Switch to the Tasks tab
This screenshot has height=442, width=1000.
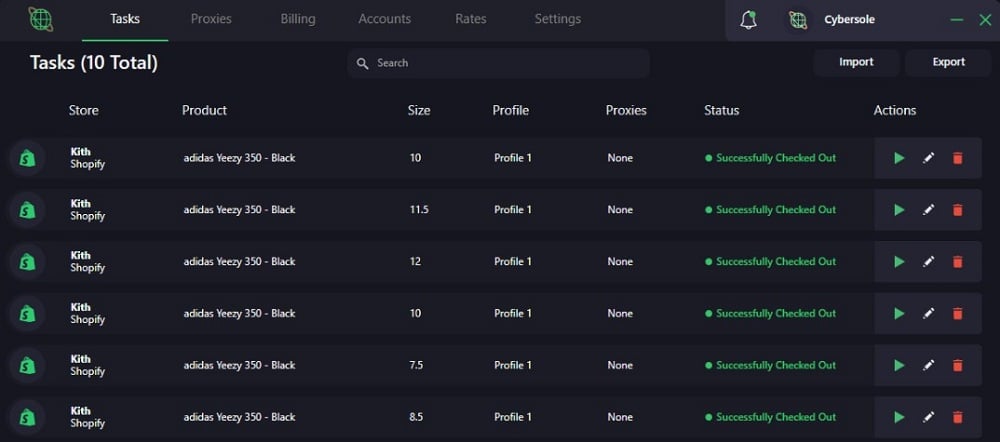125,19
